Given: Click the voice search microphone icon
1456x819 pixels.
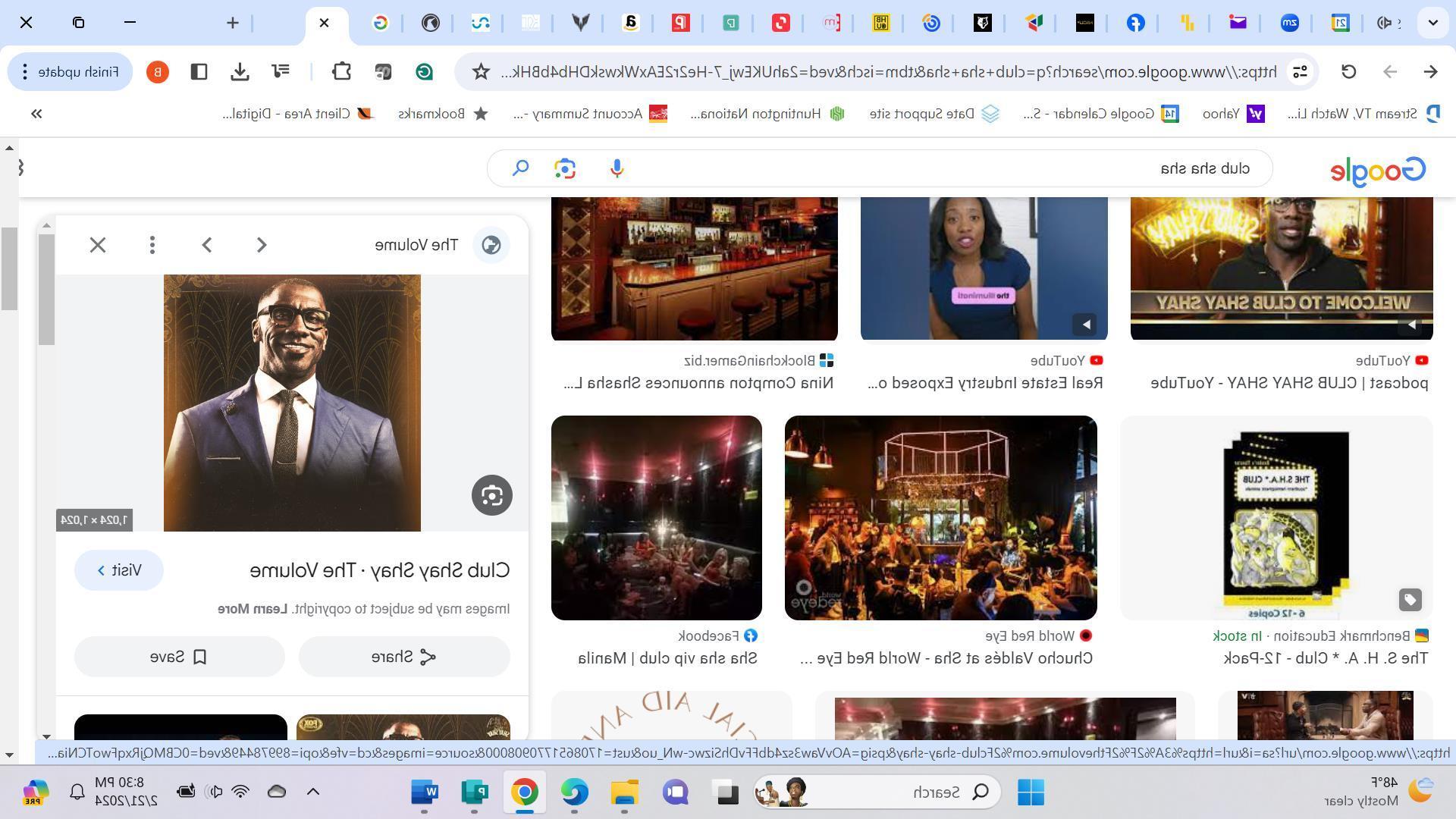Looking at the screenshot, I should [x=617, y=168].
